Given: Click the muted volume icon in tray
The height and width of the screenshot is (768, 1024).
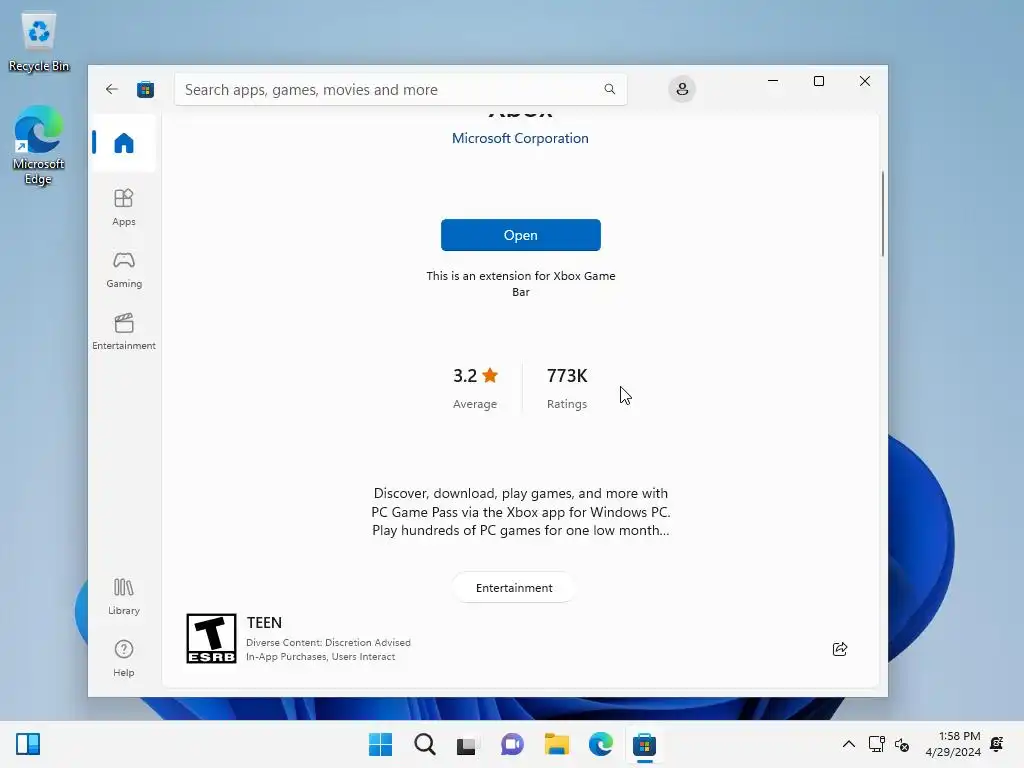Looking at the screenshot, I should coord(902,744).
